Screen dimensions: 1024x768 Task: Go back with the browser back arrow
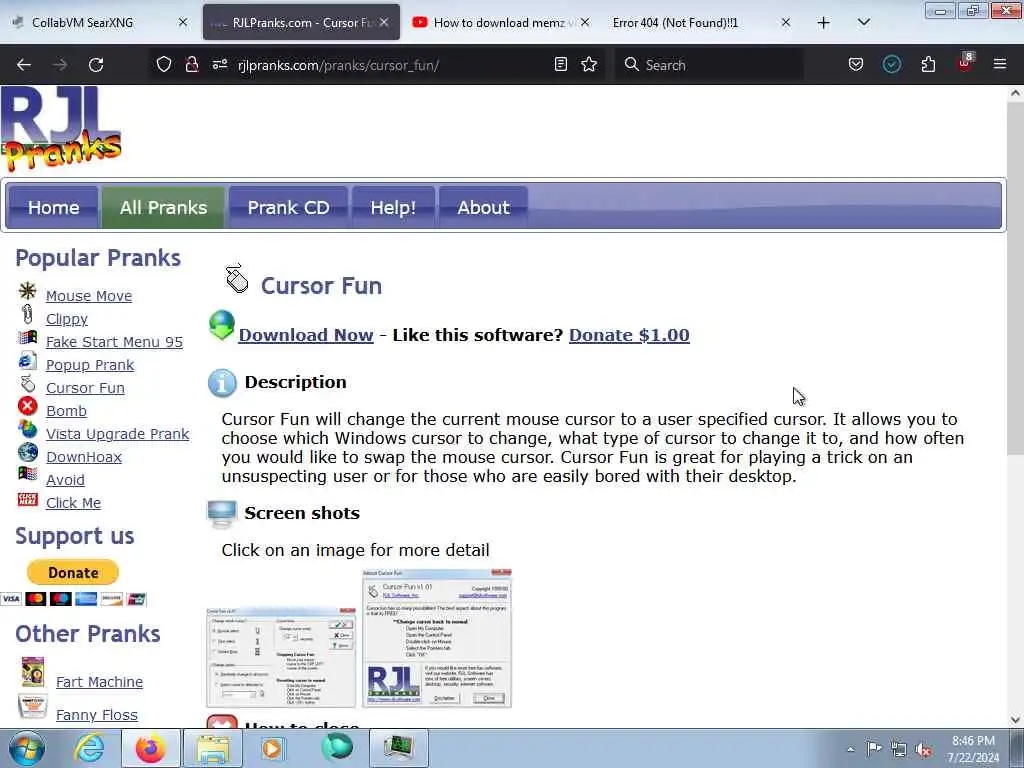(x=24, y=65)
